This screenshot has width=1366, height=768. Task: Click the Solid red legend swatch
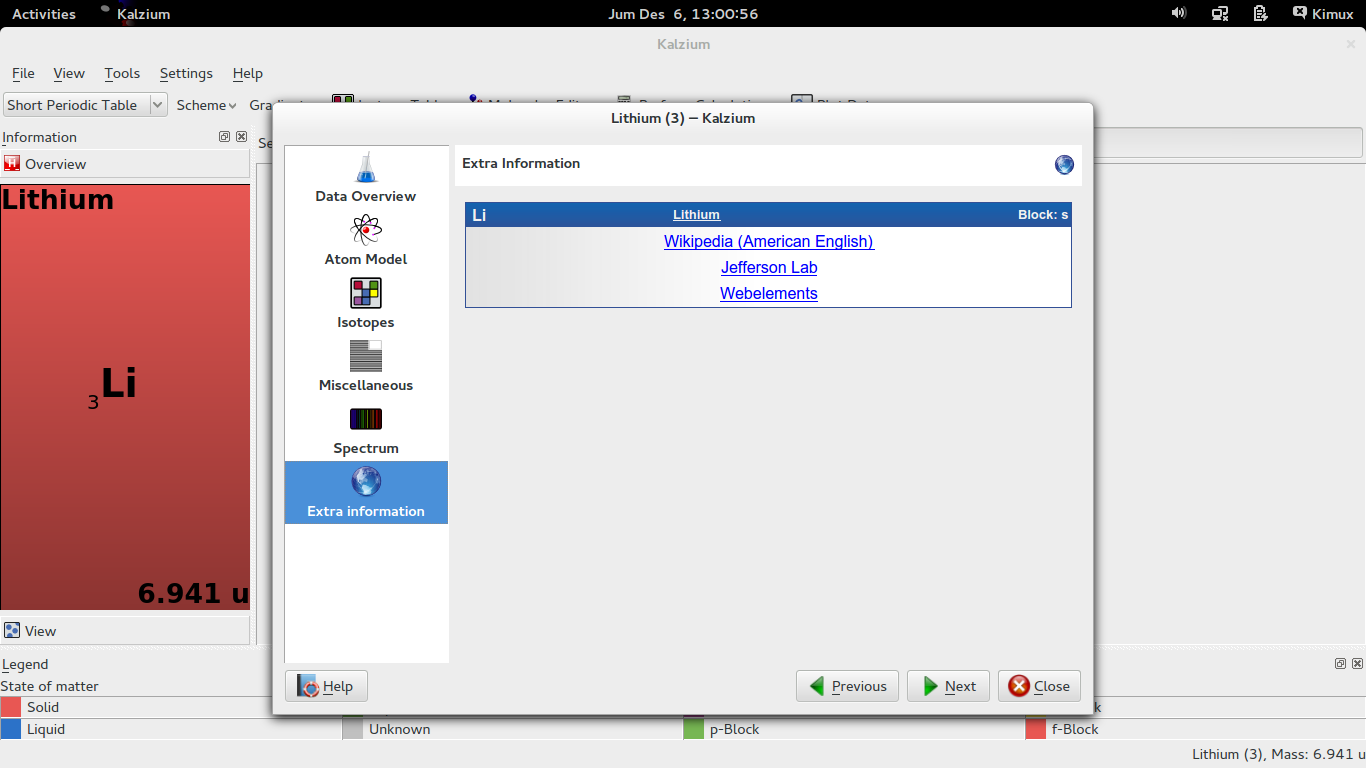coord(11,707)
